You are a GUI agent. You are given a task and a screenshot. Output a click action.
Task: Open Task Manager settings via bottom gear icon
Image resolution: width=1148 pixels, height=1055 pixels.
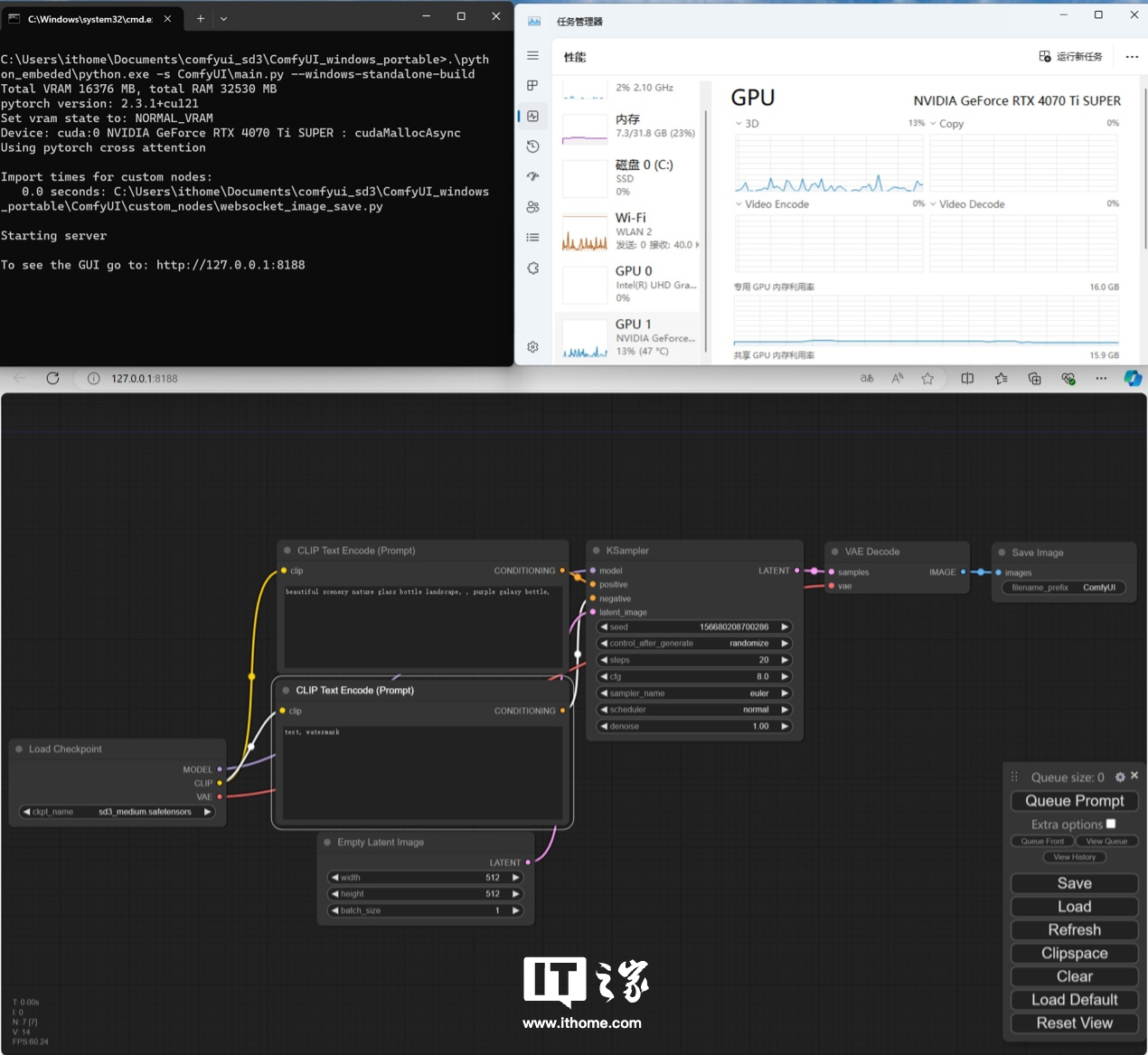(532, 346)
